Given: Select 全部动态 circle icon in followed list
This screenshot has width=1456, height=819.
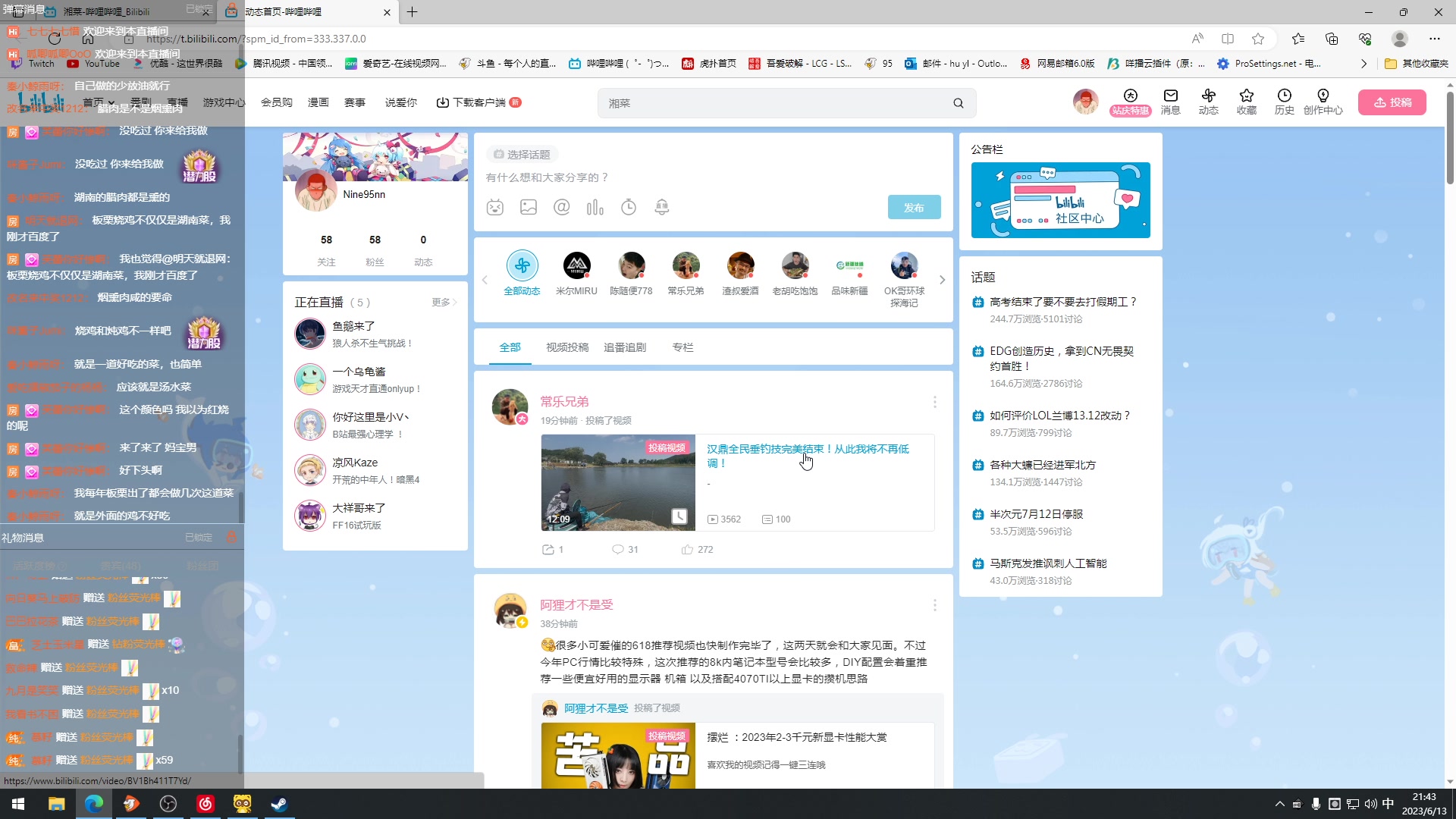Looking at the screenshot, I should [x=522, y=265].
